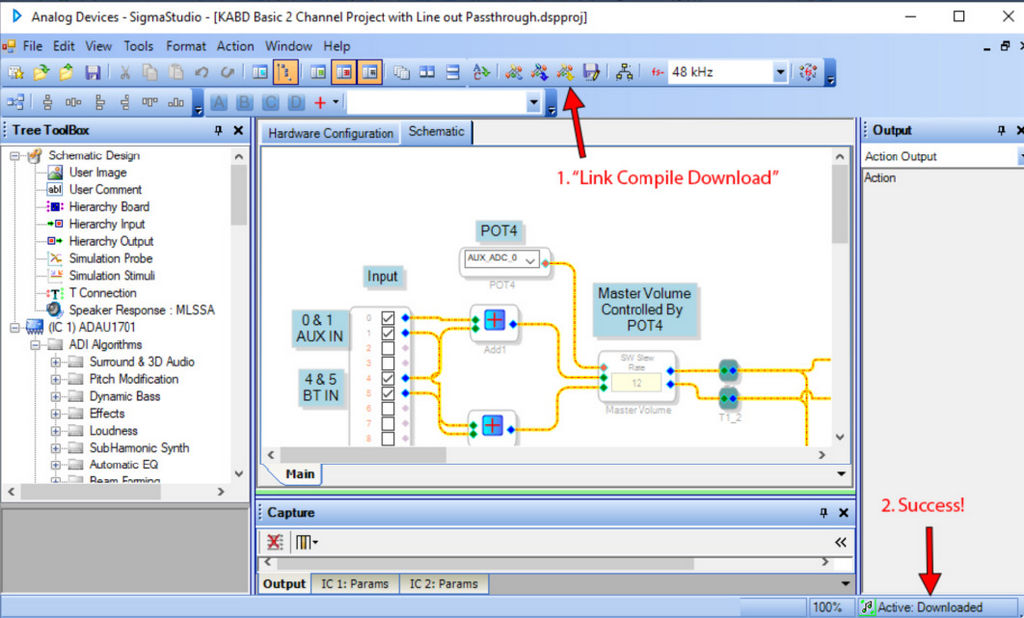Save the project with the floppy disk icon

point(93,72)
